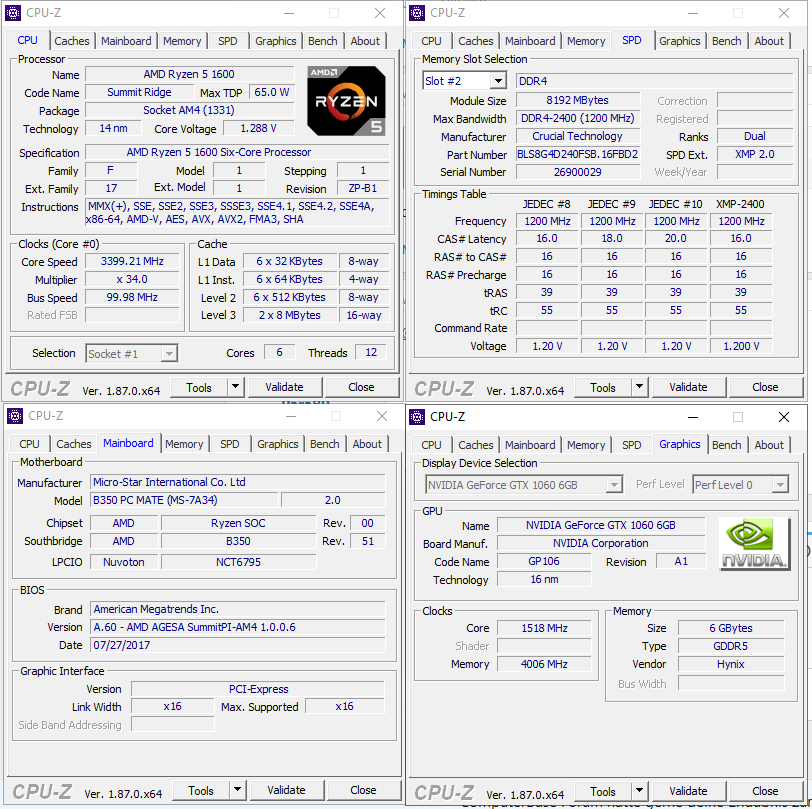Click the B350 PC MATE (MS-7A34) model field
Viewport: 812px width, 809px height.
185,500
